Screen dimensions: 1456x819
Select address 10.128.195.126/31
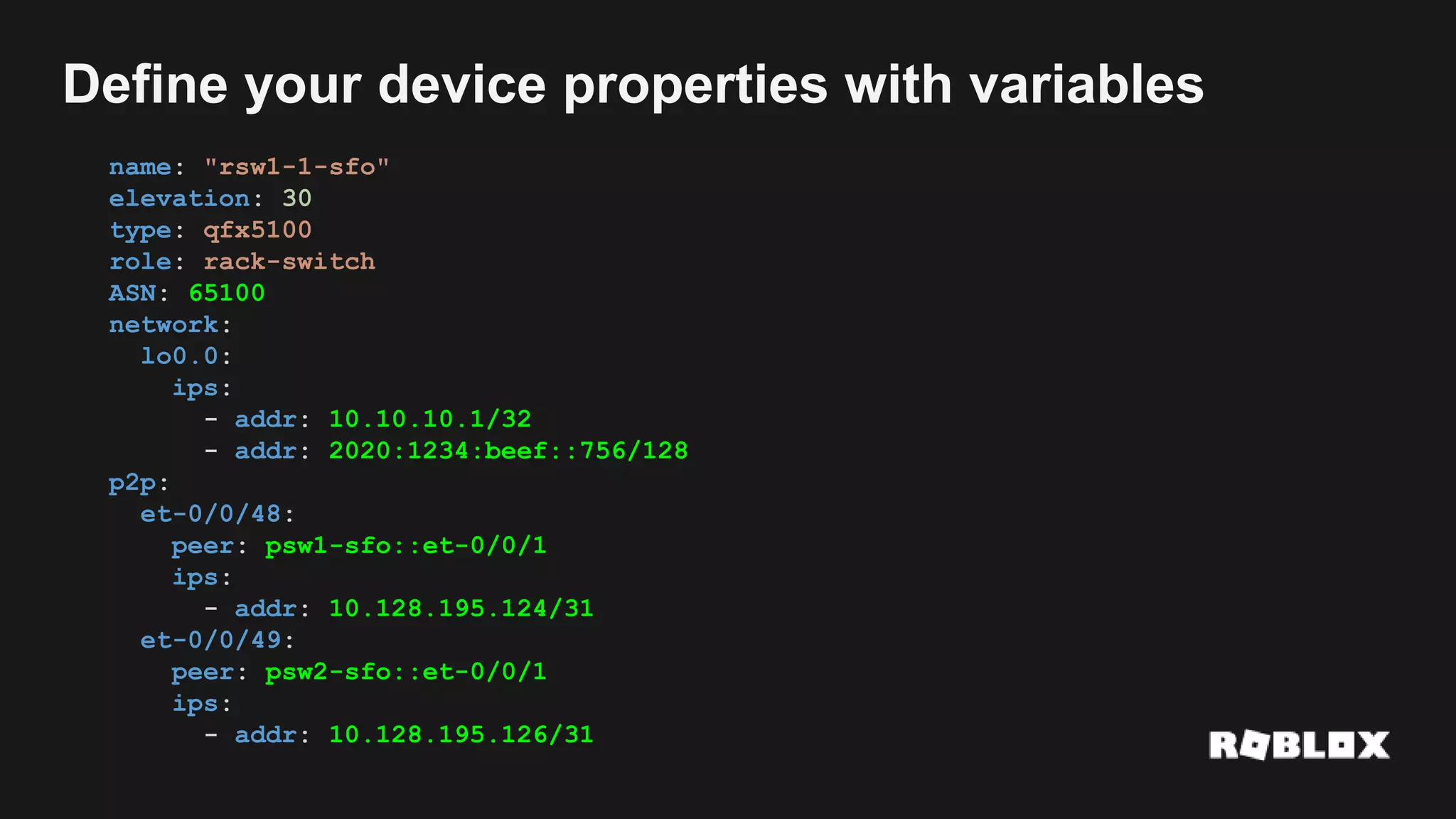(x=461, y=734)
